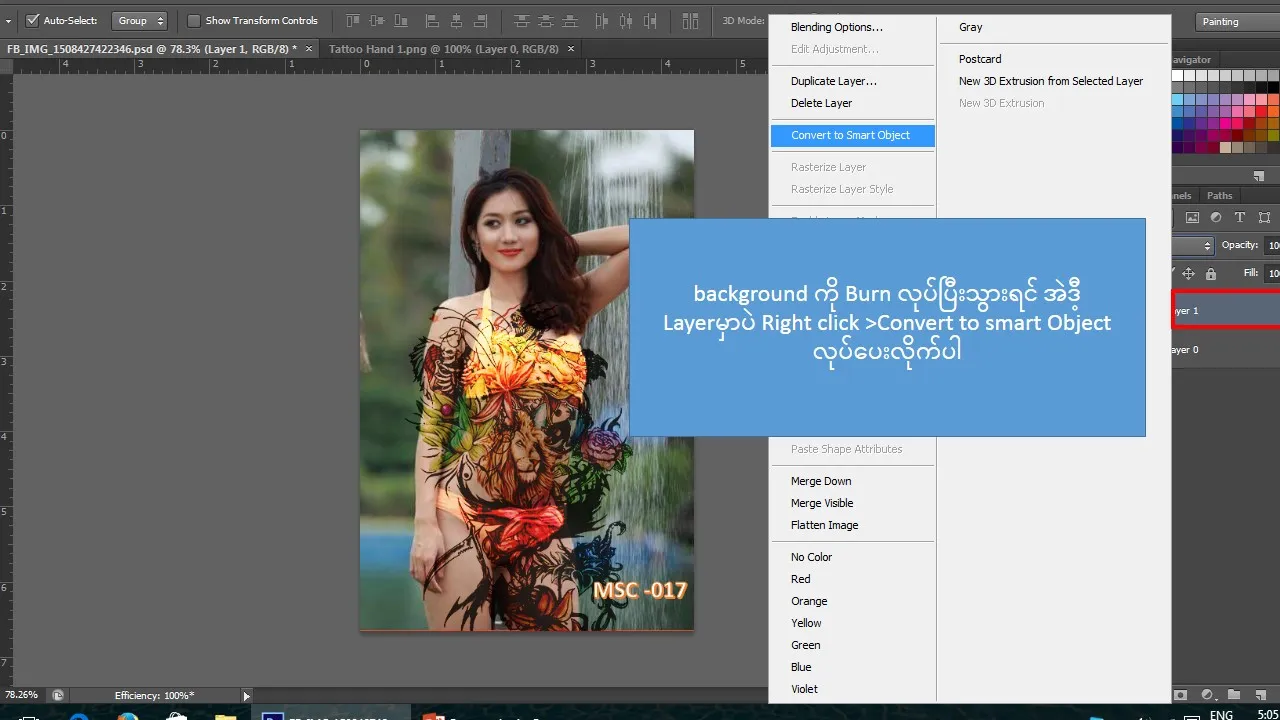
Task: Click the layer Opacity value field
Action: tap(1272, 245)
